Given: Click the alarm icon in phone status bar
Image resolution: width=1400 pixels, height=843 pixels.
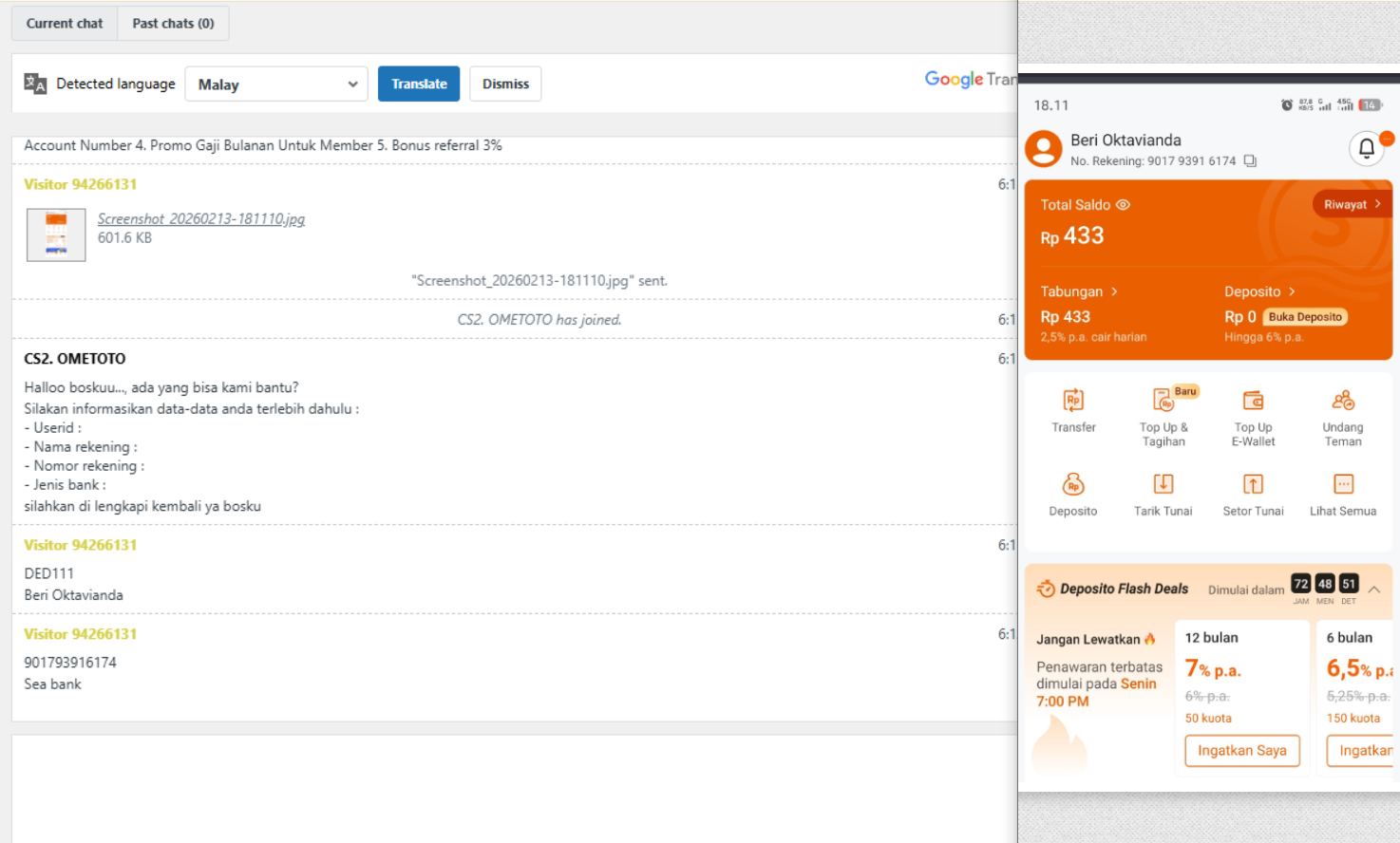Looking at the screenshot, I should (x=1287, y=105).
